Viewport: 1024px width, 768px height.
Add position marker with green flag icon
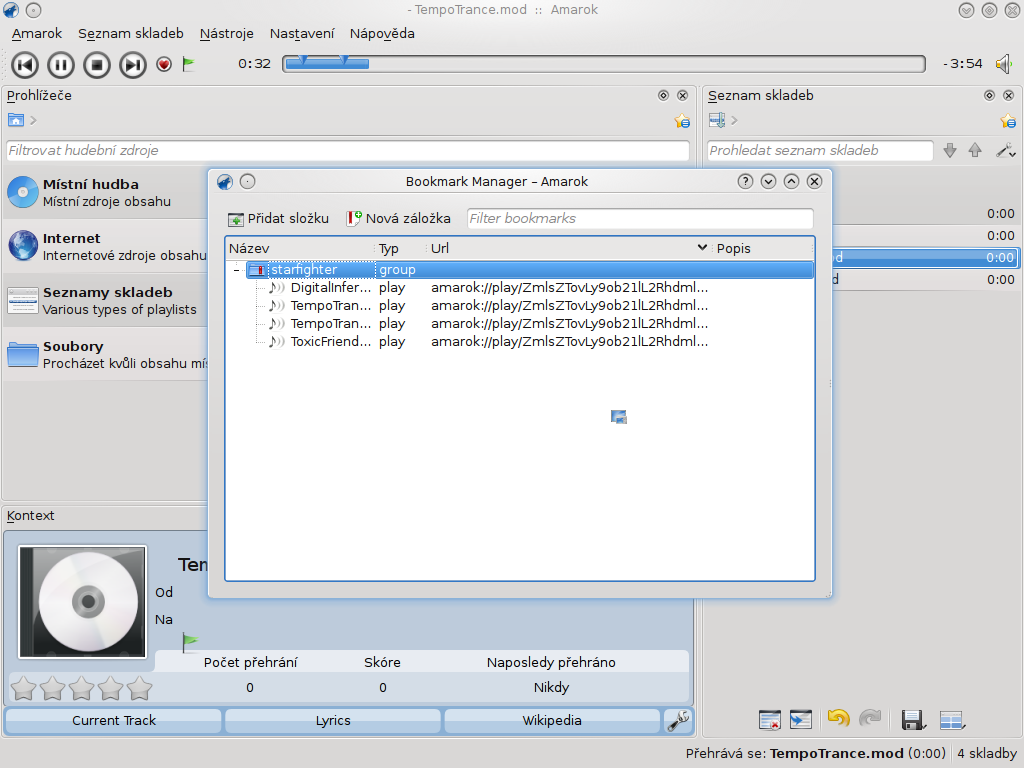[x=189, y=64]
